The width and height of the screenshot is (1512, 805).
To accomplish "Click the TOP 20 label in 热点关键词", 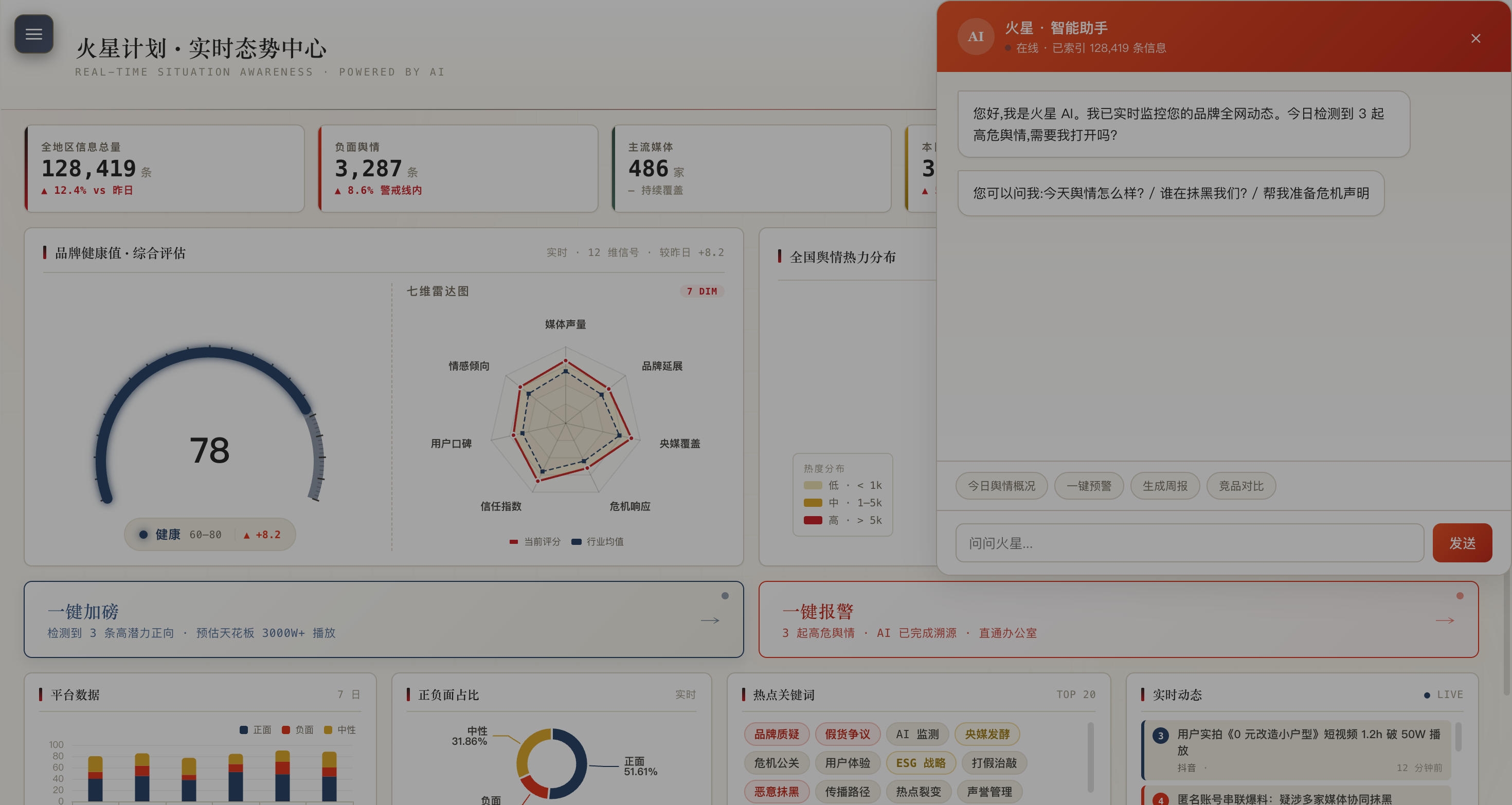I will (x=1076, y=694).
